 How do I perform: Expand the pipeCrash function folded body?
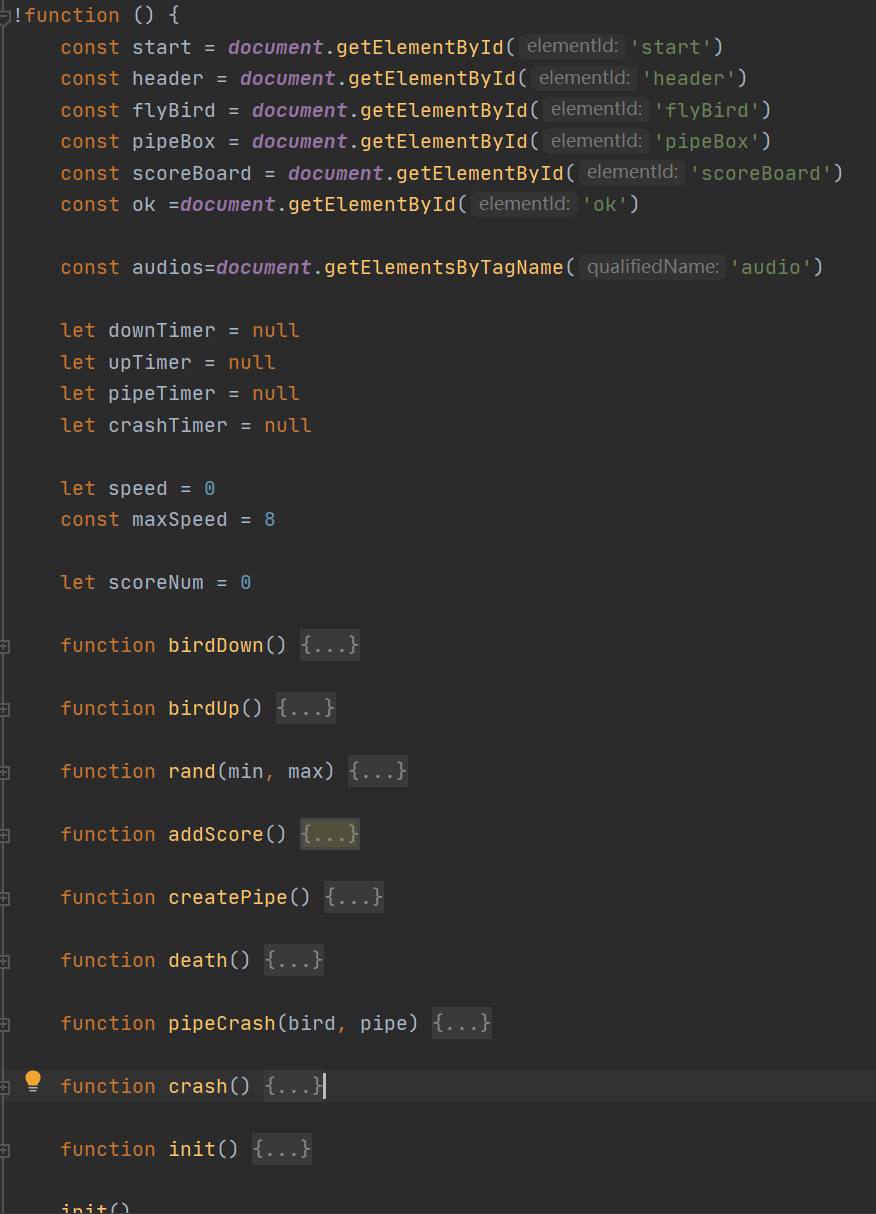point(462,1024)
